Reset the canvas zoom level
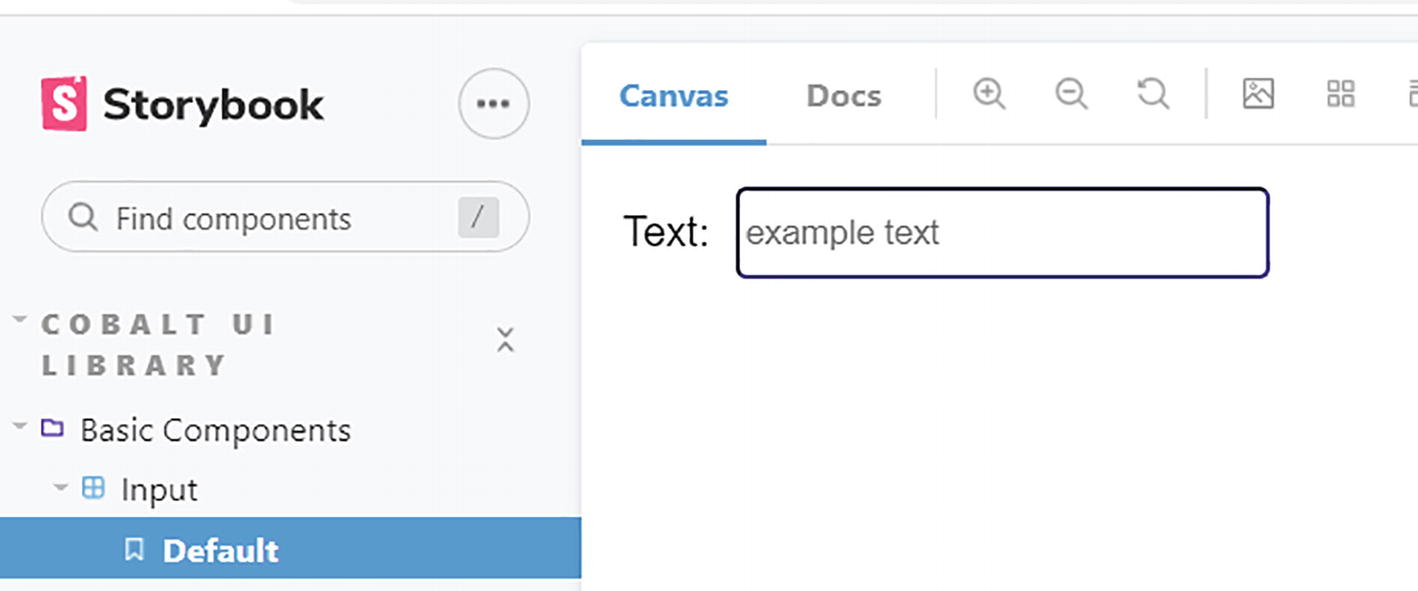 tap(1153, 94)
